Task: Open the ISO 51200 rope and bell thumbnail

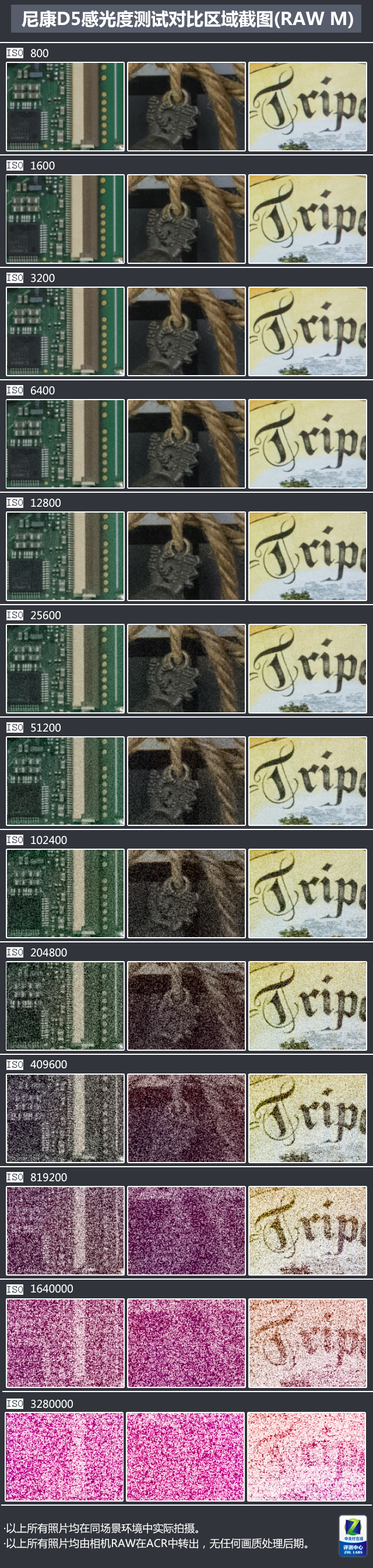Action: click(186, 781)
